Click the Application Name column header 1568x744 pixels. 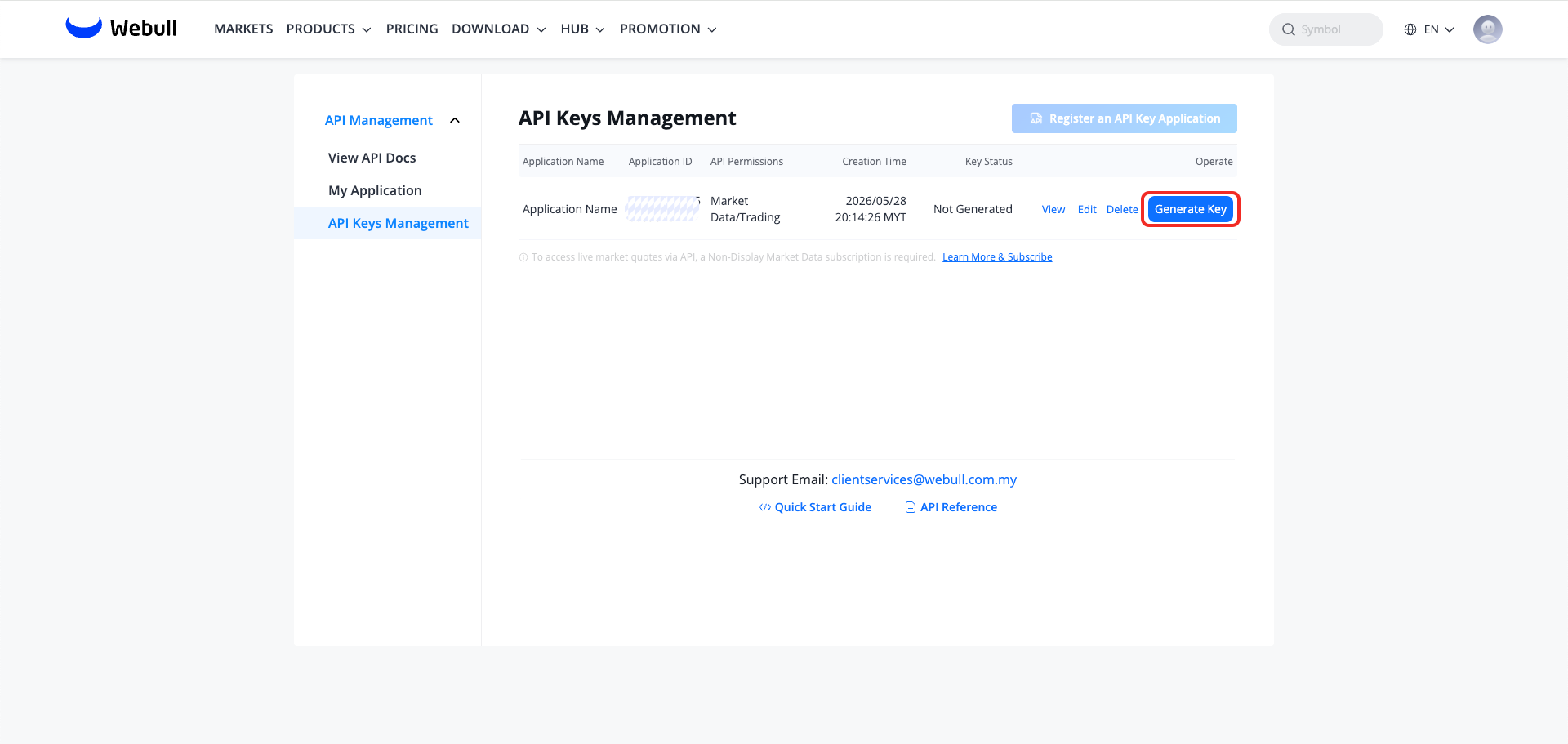pyautogui.click(x=563, y=162)
